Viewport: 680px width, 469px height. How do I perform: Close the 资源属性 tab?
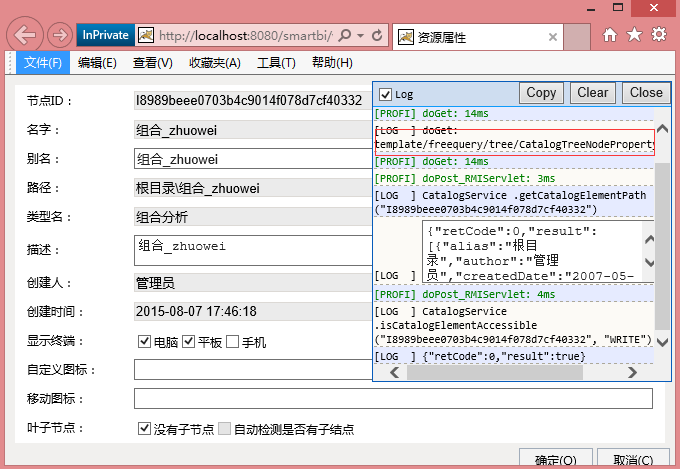[552, 37]
